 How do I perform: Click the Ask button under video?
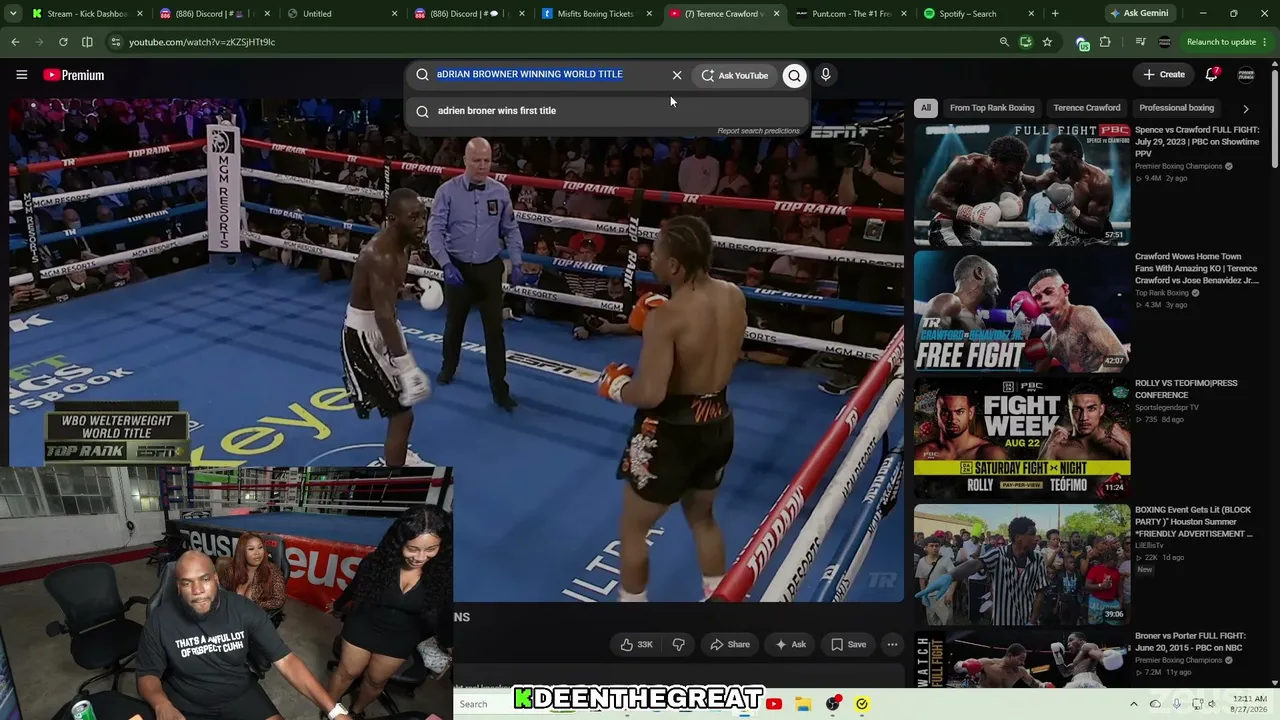(790, 645)
